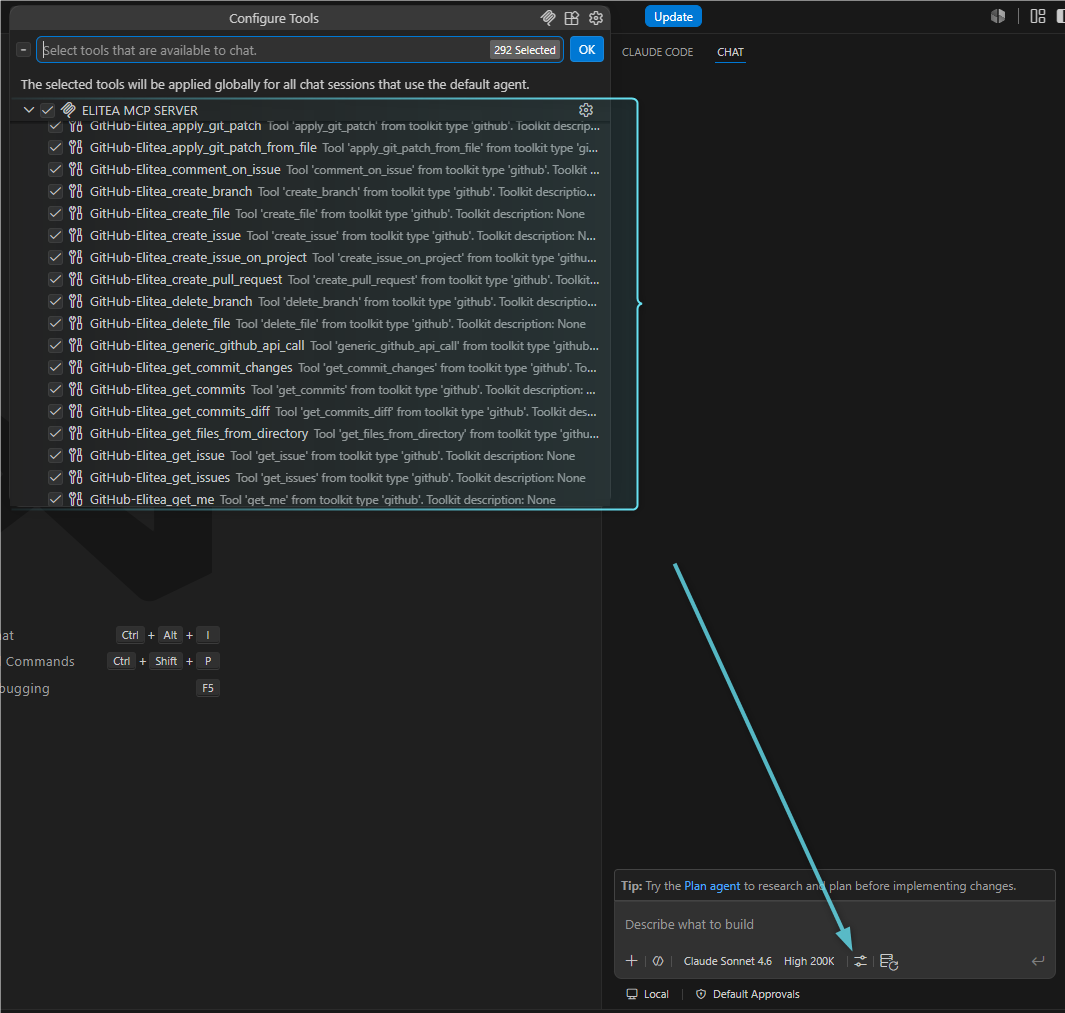Viewport: 1065px width, 1013px height.
Task: Uncheck GitHub-Elitea_create_file checkbox
Action: 56,213
